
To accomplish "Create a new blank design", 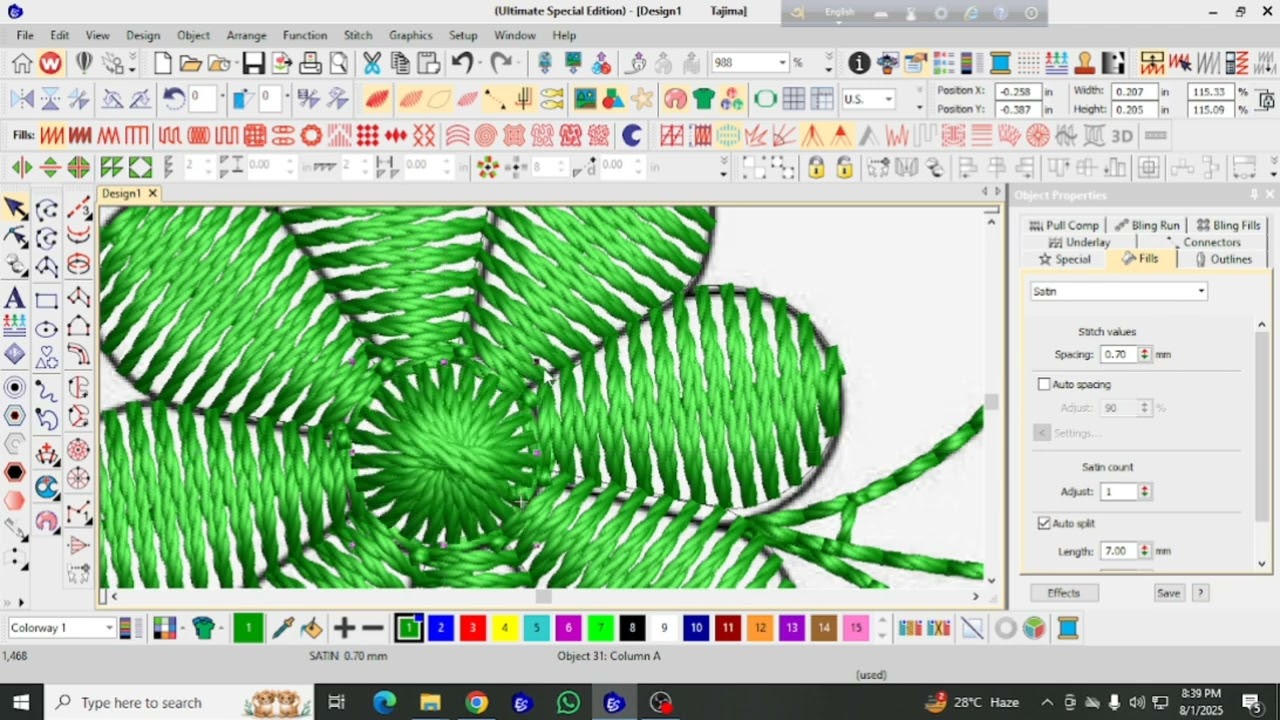I will [163, 64].
